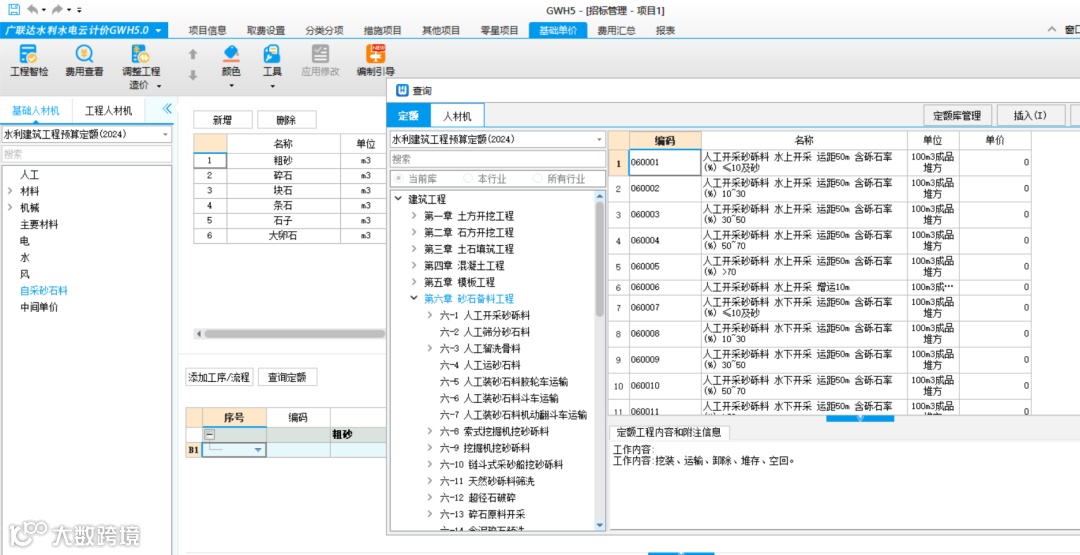Click the move-down arrow icon

point(193,75)
